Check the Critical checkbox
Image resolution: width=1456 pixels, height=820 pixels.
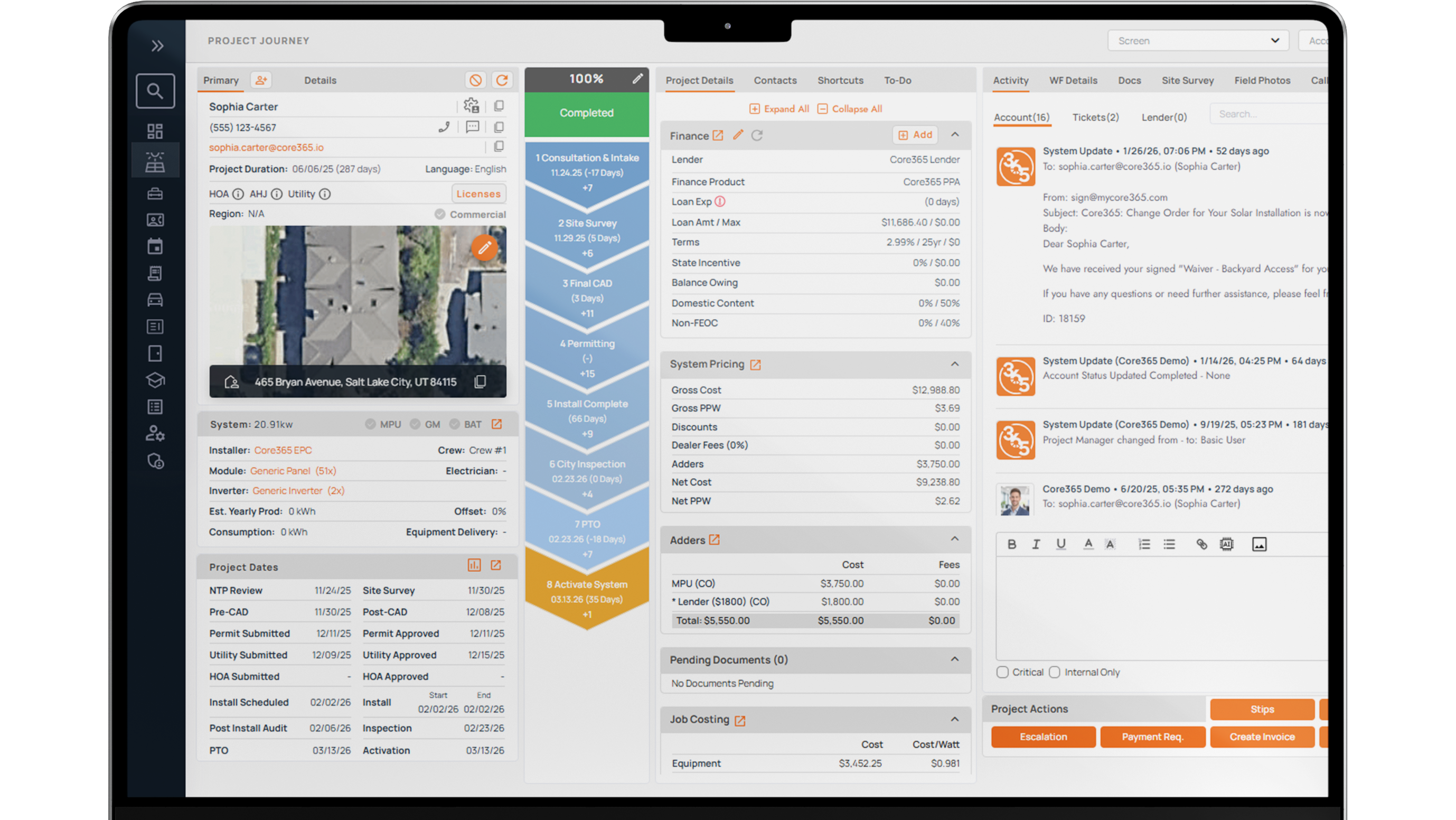[x=1002, y=673]
